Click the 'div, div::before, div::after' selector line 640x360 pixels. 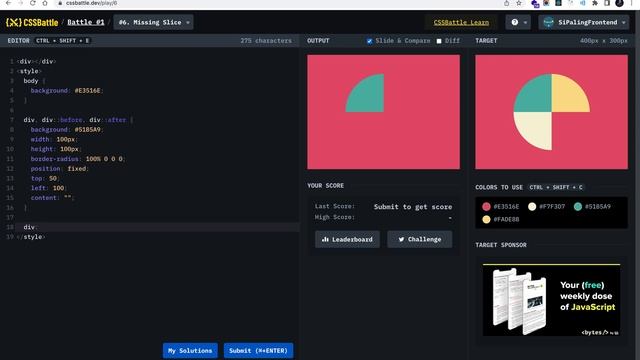pos(78,120)
